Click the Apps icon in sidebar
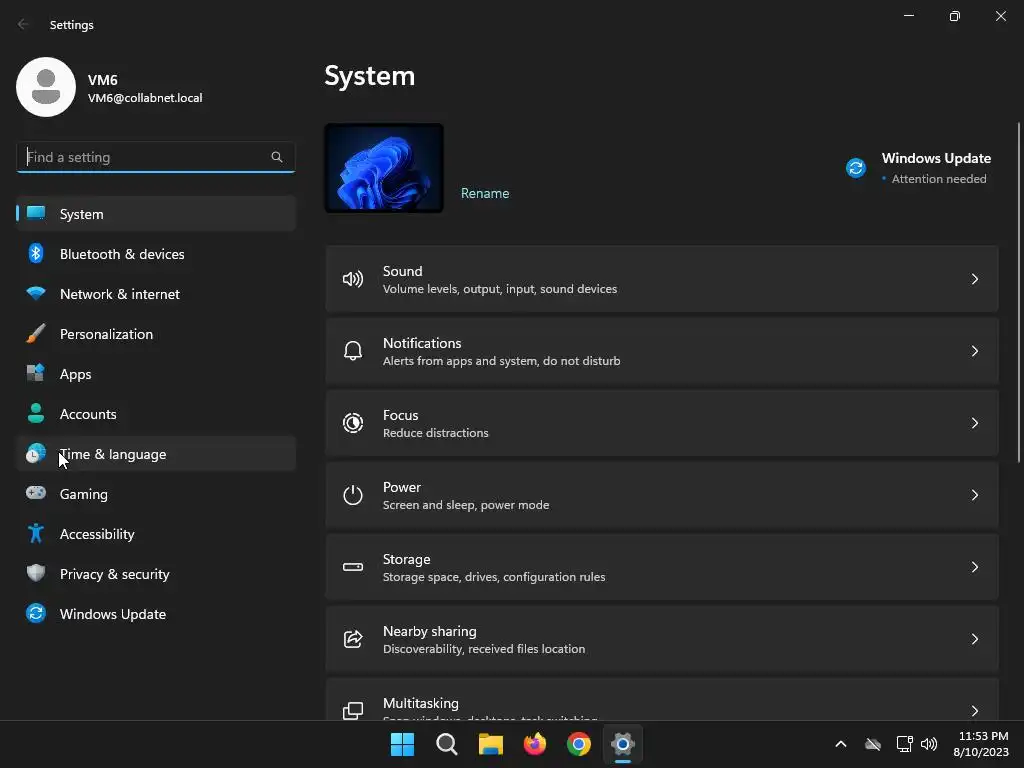 point(36,374)
